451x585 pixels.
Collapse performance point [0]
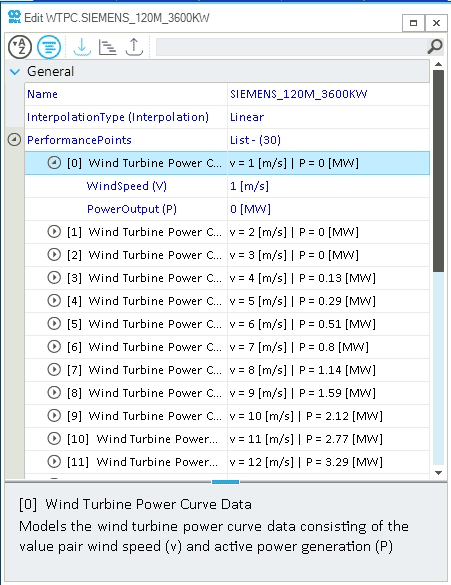click(x=54, y=163)
